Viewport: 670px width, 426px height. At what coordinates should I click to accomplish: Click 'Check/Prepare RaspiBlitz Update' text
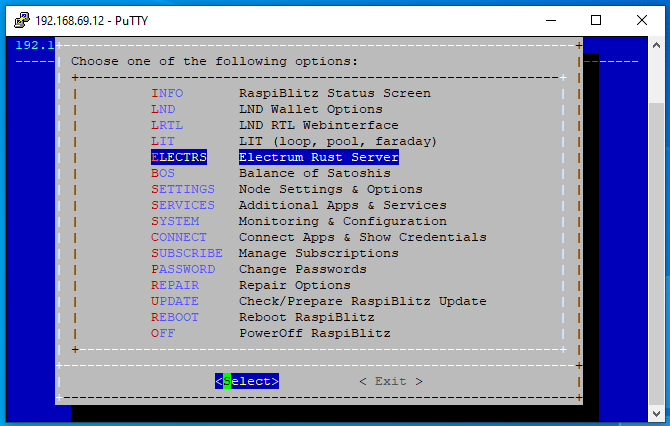click(363, 302)
